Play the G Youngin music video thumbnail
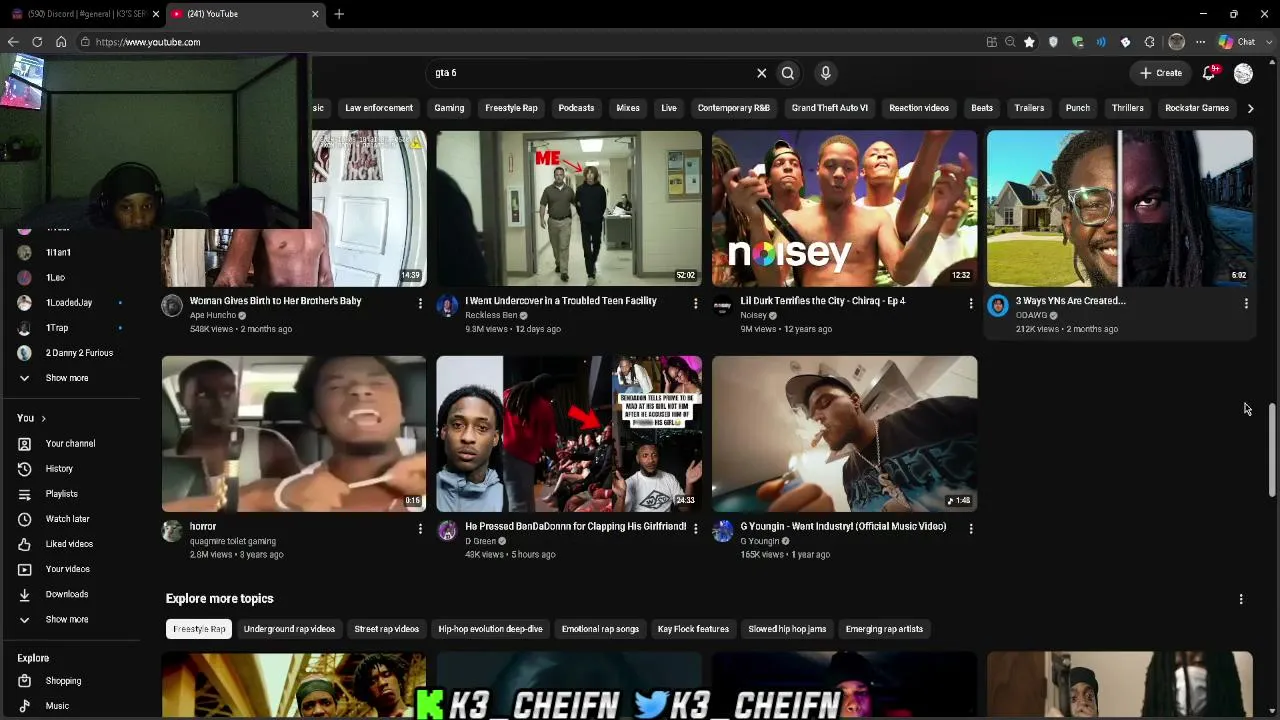The width and height of the screenshot is (1280, 720). point(844,434)
